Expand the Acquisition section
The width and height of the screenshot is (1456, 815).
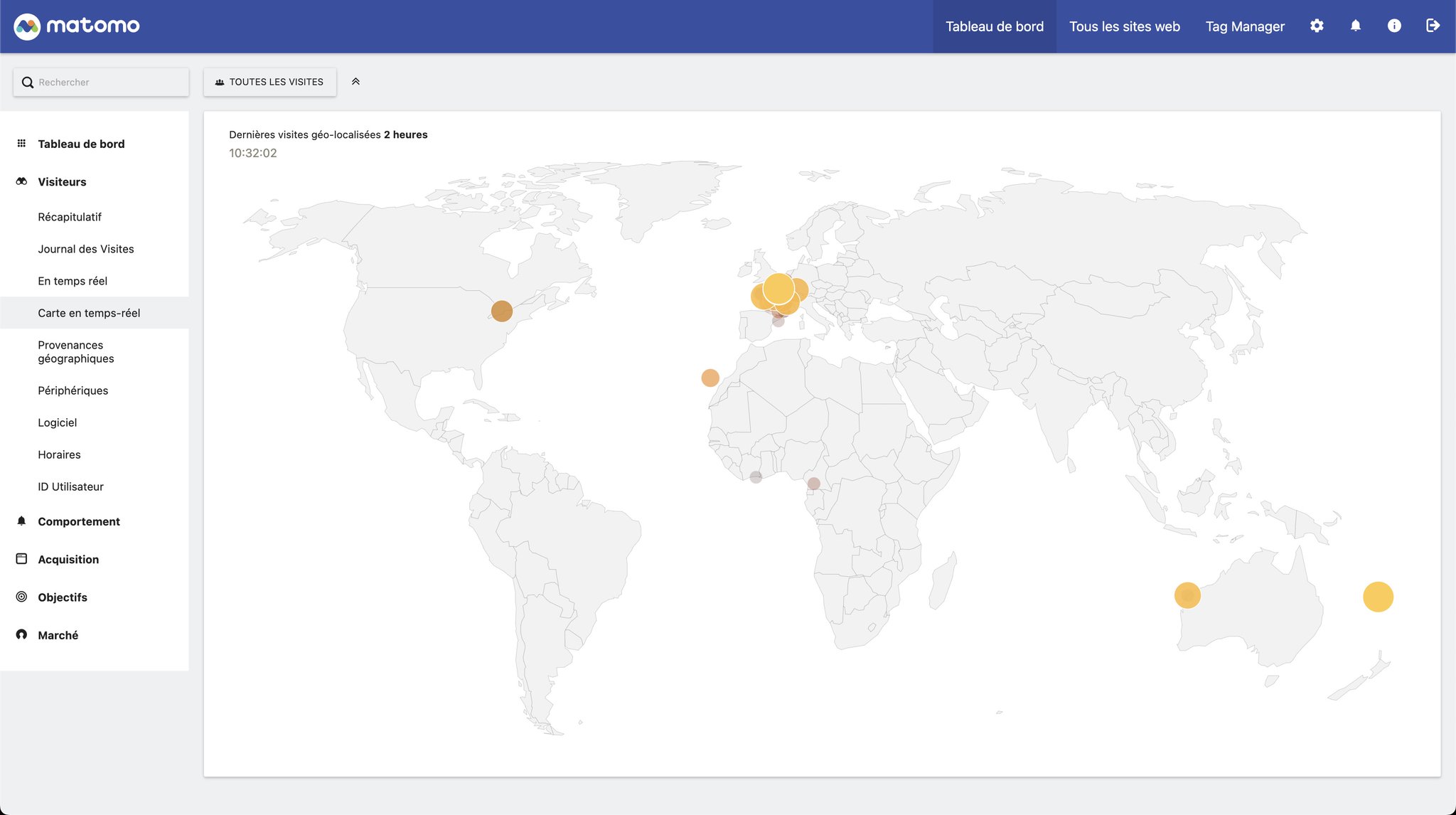coord(68,559)
